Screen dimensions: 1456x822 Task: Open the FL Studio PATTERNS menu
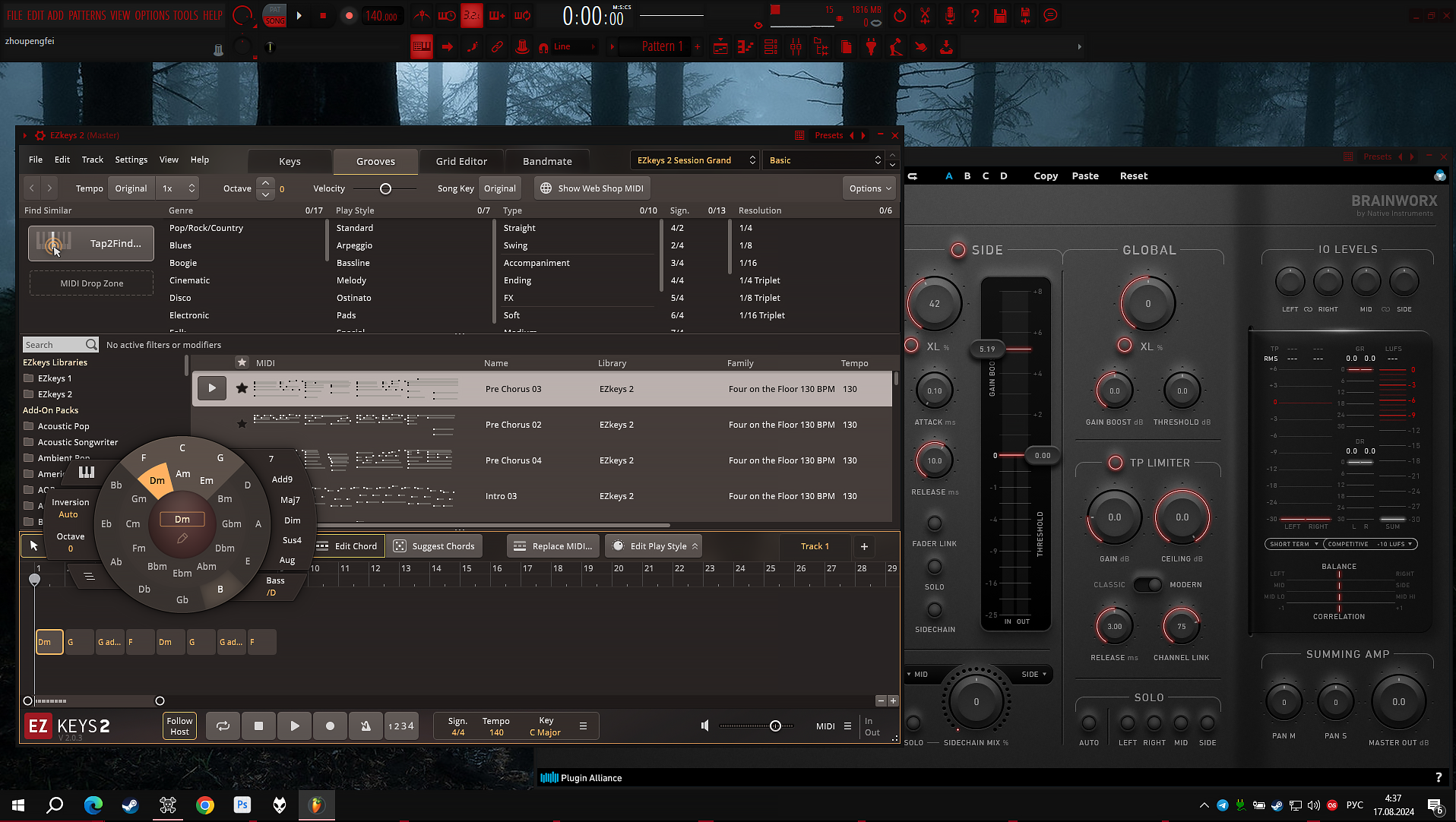coord(87,15)
